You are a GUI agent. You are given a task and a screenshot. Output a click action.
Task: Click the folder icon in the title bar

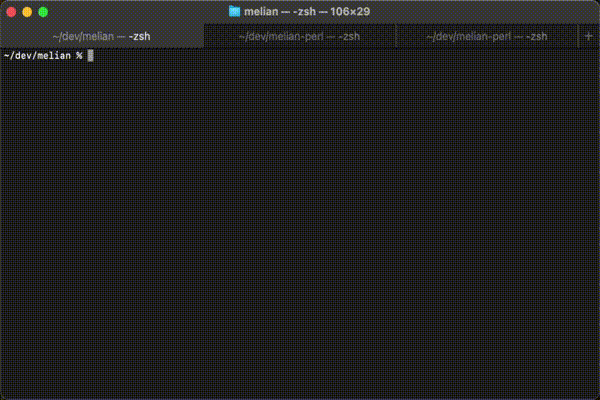pos(235,12)
